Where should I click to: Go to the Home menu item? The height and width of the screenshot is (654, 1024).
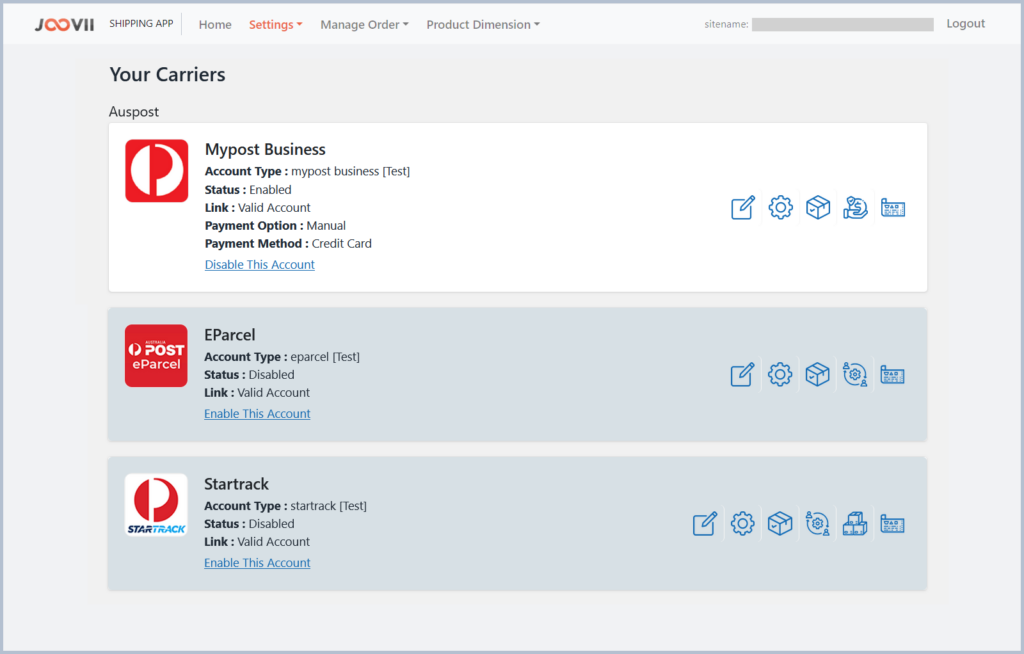click(215, 25)
